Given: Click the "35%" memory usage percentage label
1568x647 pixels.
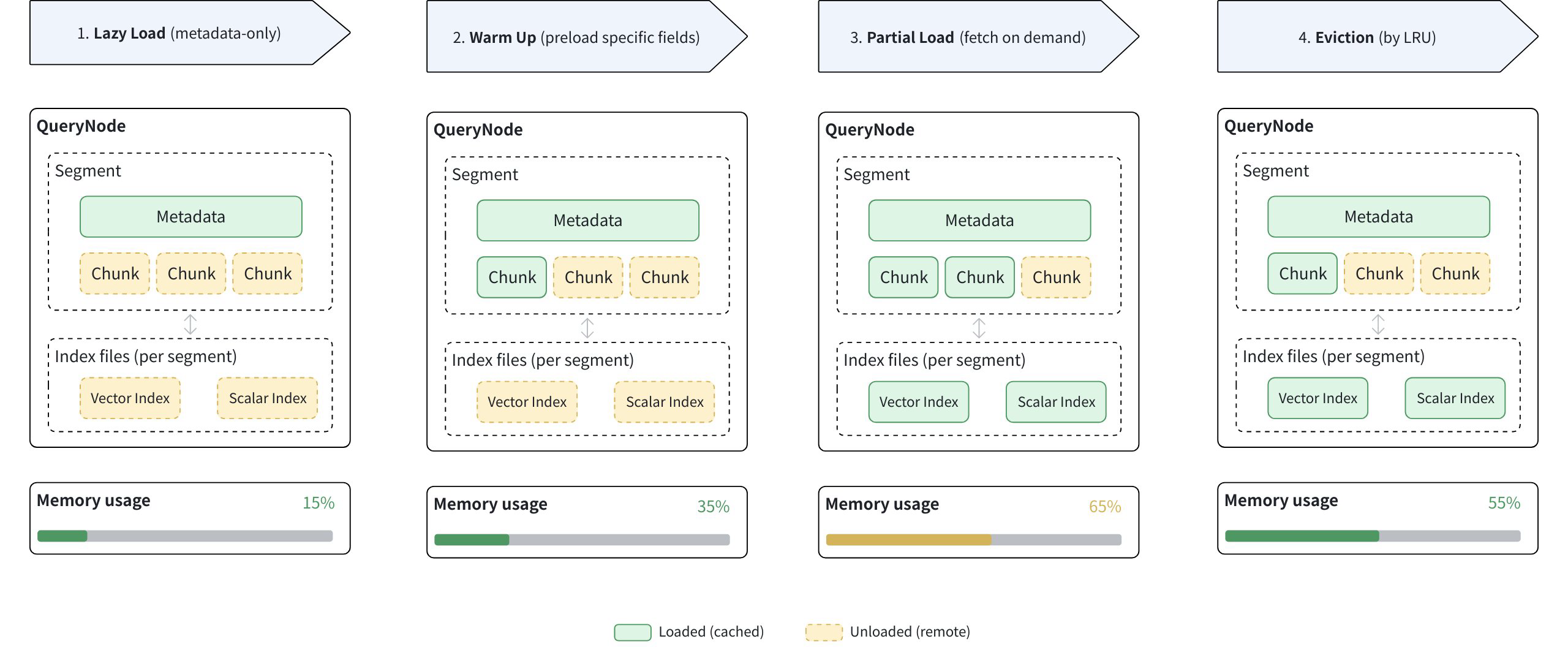Looking at the screenshot, I should point(713,507).
